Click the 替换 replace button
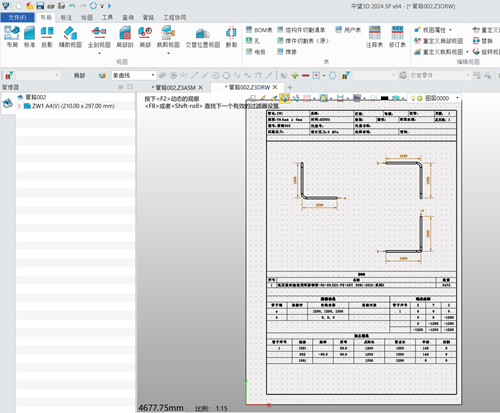 [x=483, y=41]
